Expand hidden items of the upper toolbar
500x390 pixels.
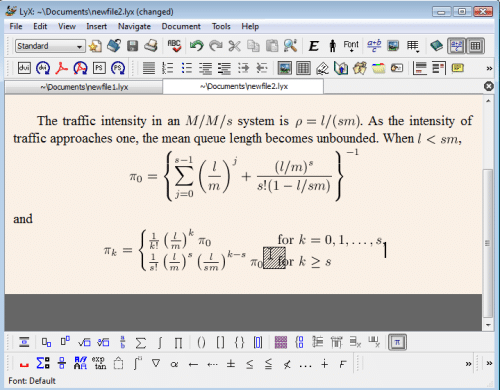pyautogui.click(x=489, y=68)
